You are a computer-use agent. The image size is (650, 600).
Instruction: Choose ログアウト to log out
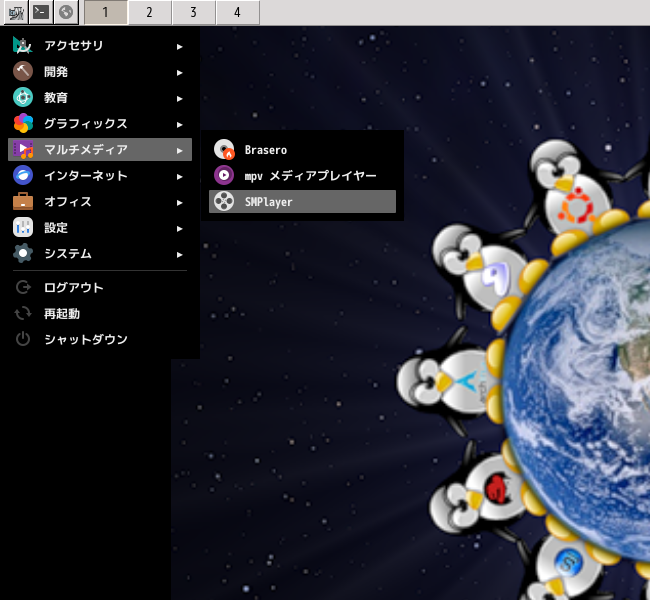[x=100, y=287]
